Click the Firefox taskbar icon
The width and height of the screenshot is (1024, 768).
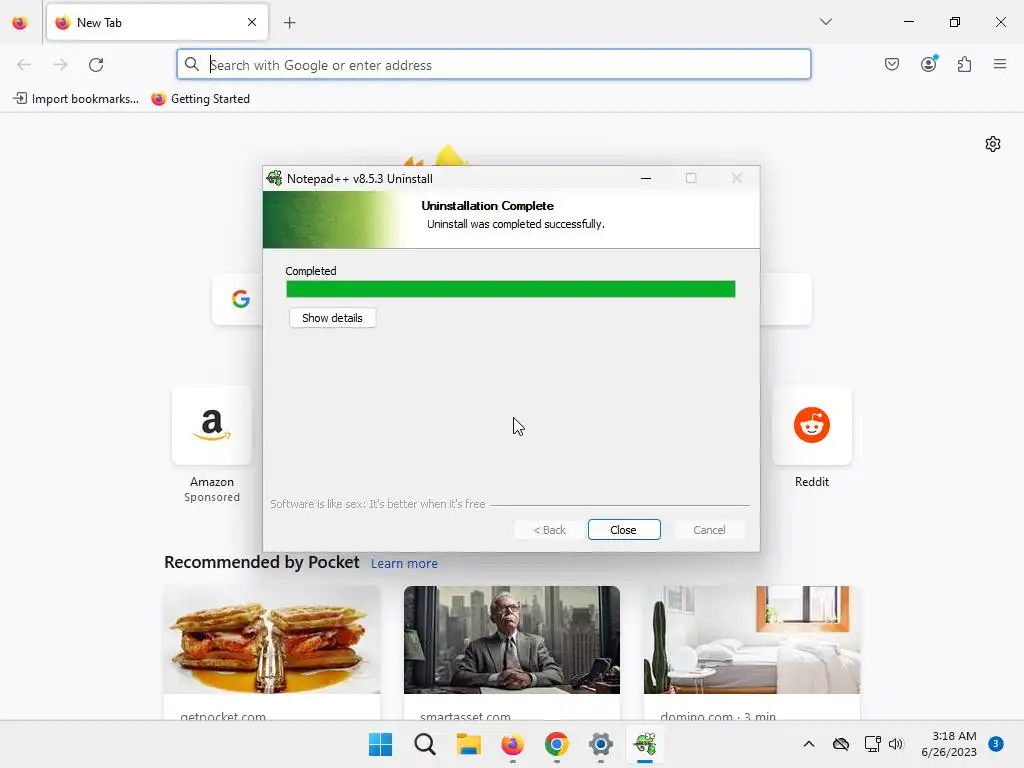[x=513, y=744]
